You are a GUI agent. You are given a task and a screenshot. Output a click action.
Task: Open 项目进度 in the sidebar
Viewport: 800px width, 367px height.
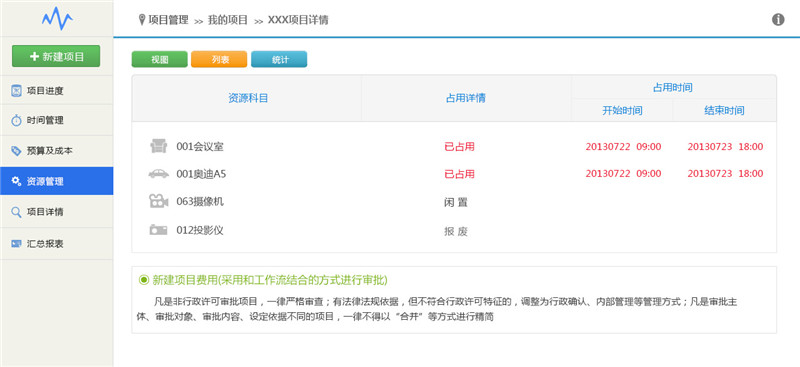57,91
